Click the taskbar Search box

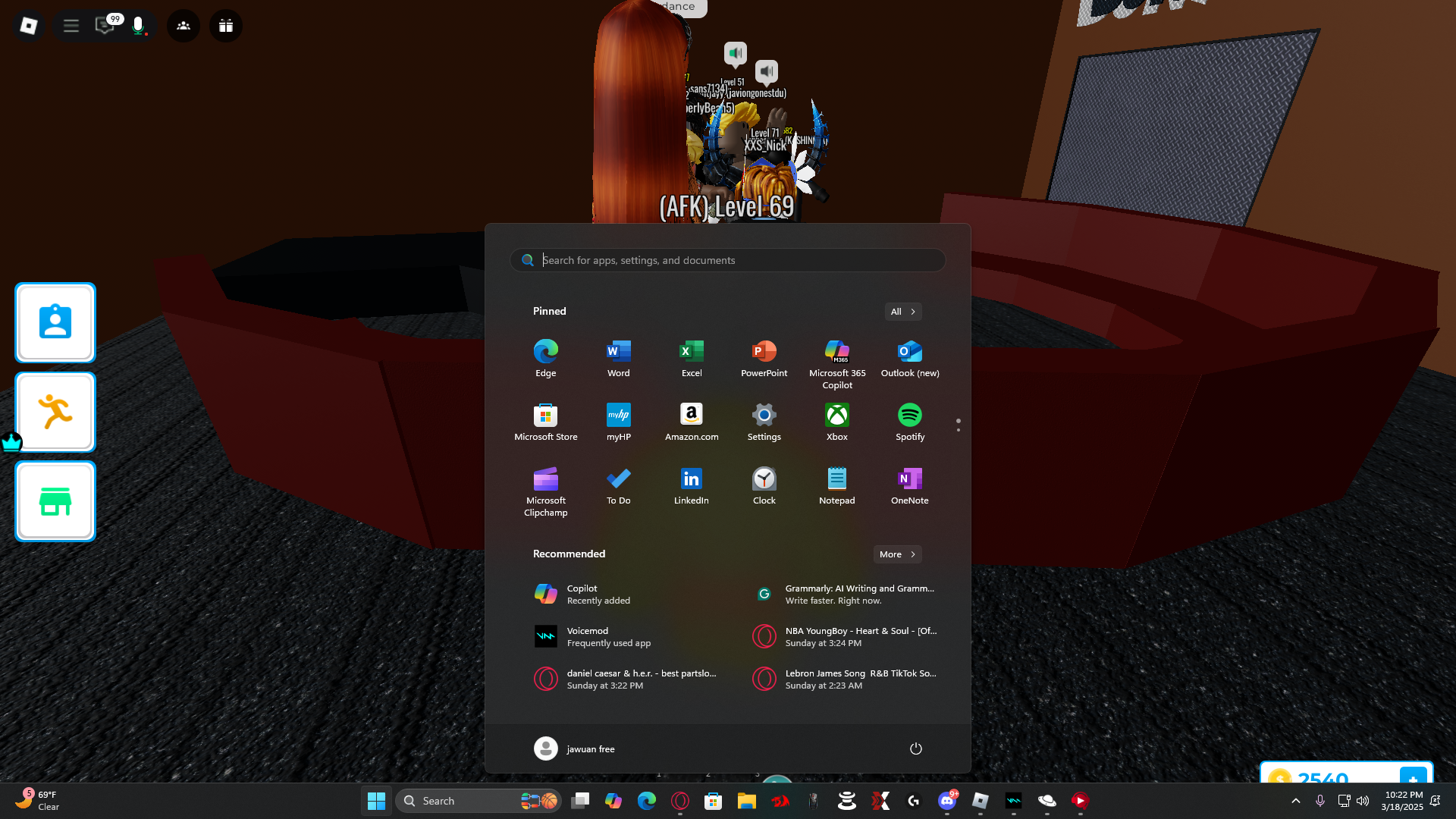click(x=478, y=801)
